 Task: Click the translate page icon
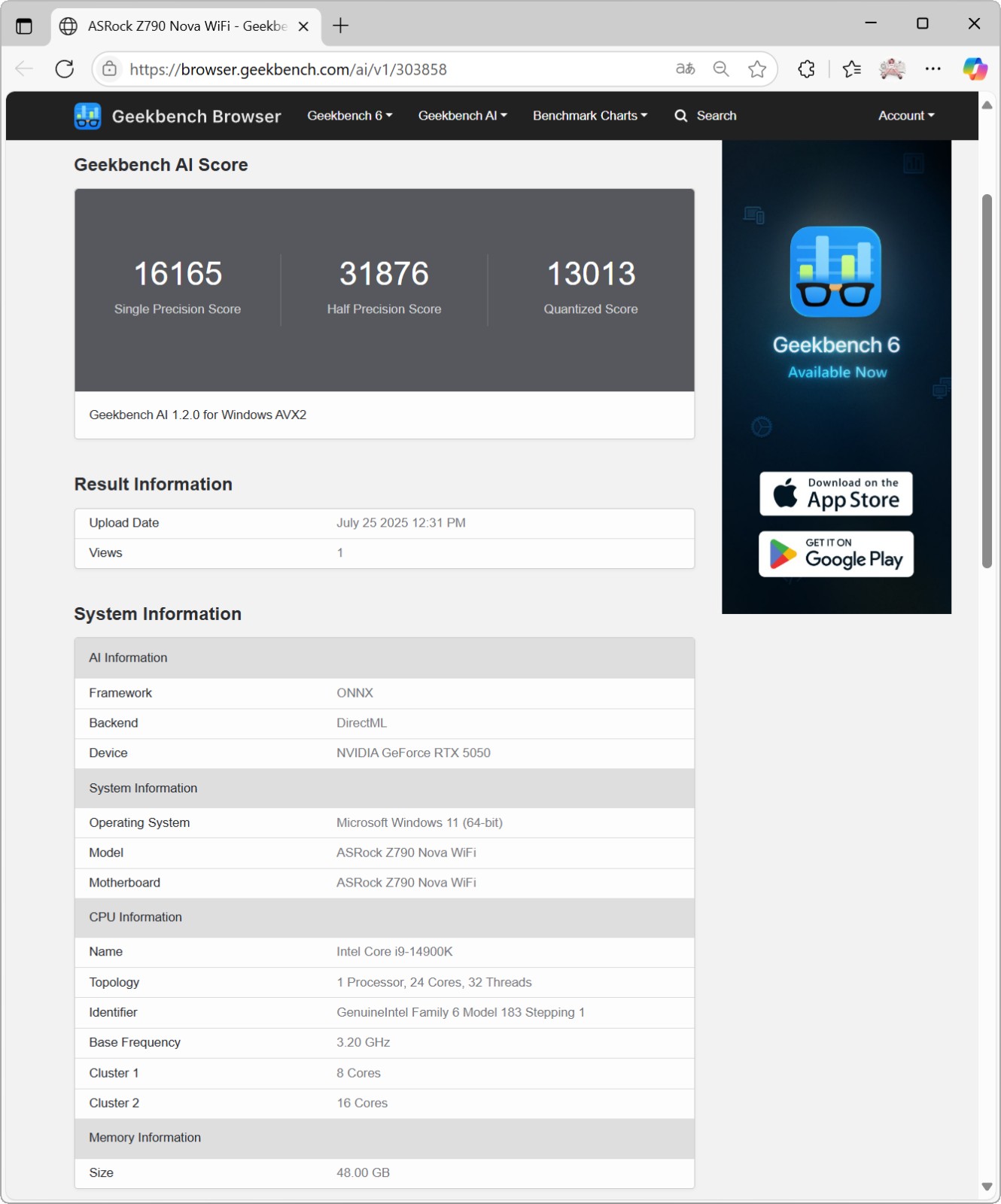tap(685, 69)
